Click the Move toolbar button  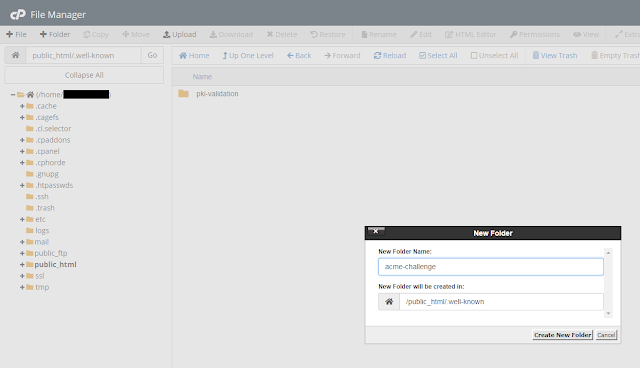(x=136, y=34)
